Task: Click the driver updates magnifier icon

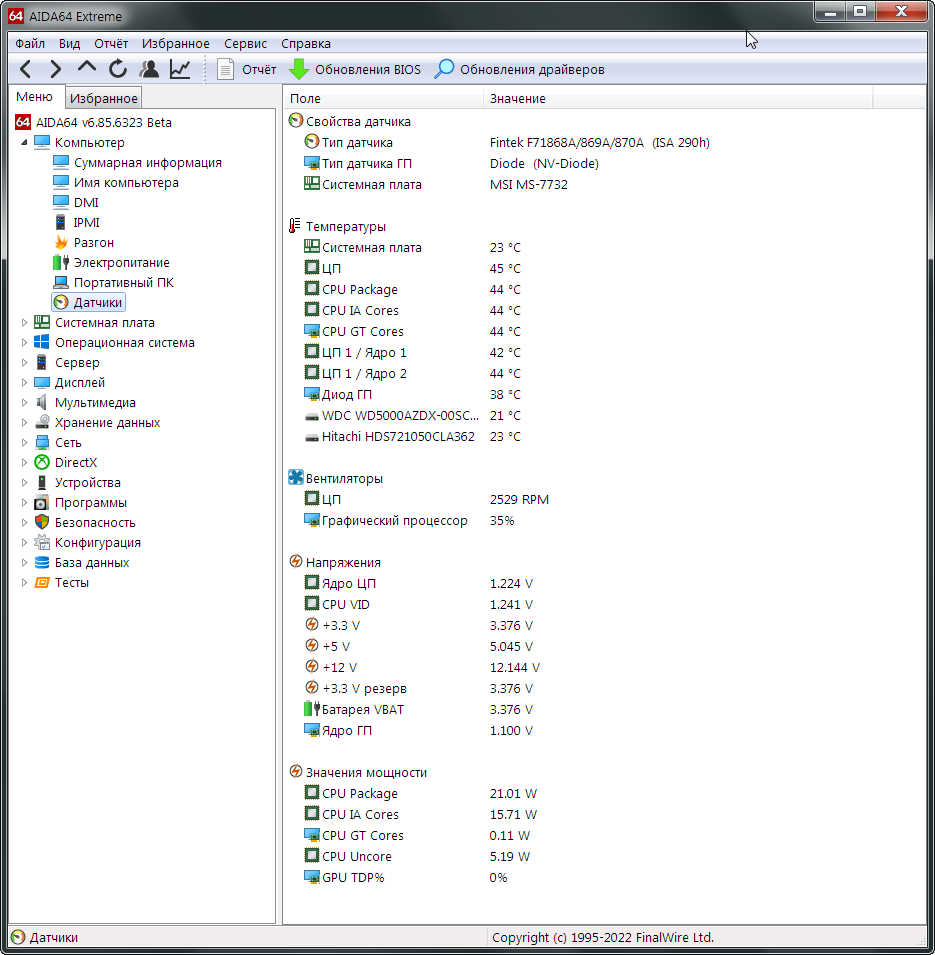Action: (x=444, y=69)
